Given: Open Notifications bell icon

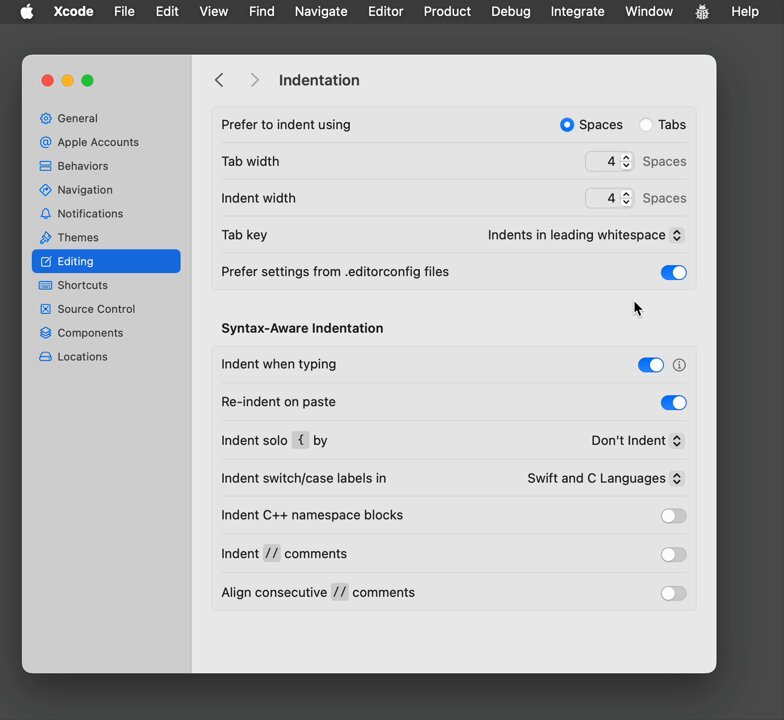Looking at the screenshot, I should [46, 214].
